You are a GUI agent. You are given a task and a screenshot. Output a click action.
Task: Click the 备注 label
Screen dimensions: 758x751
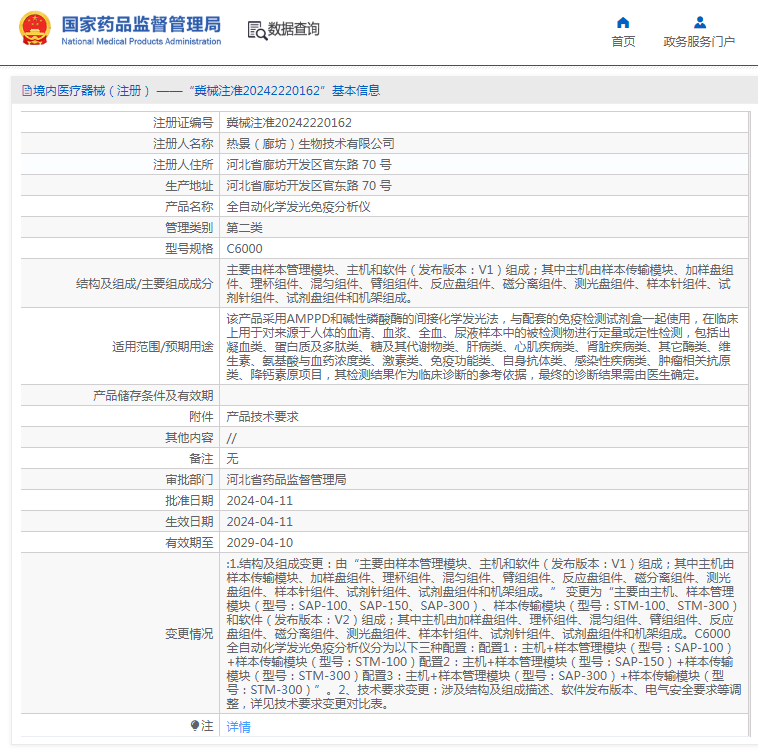(201, 459)
